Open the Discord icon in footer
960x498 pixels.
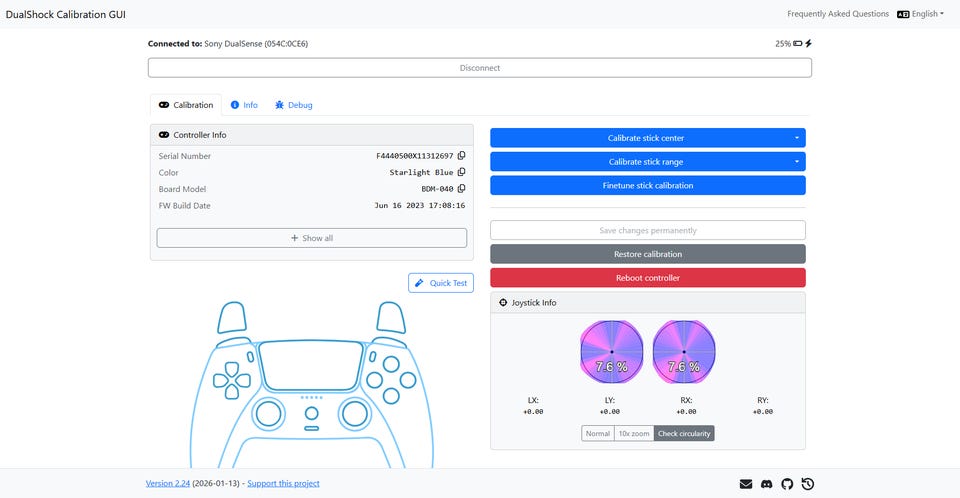767,484
